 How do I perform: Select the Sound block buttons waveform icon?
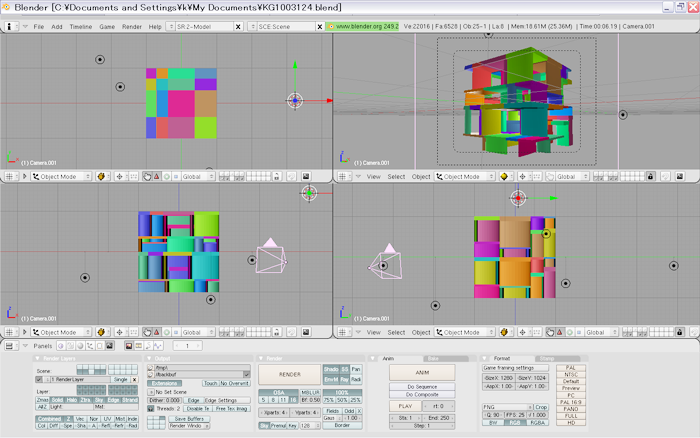coord(158,346)
